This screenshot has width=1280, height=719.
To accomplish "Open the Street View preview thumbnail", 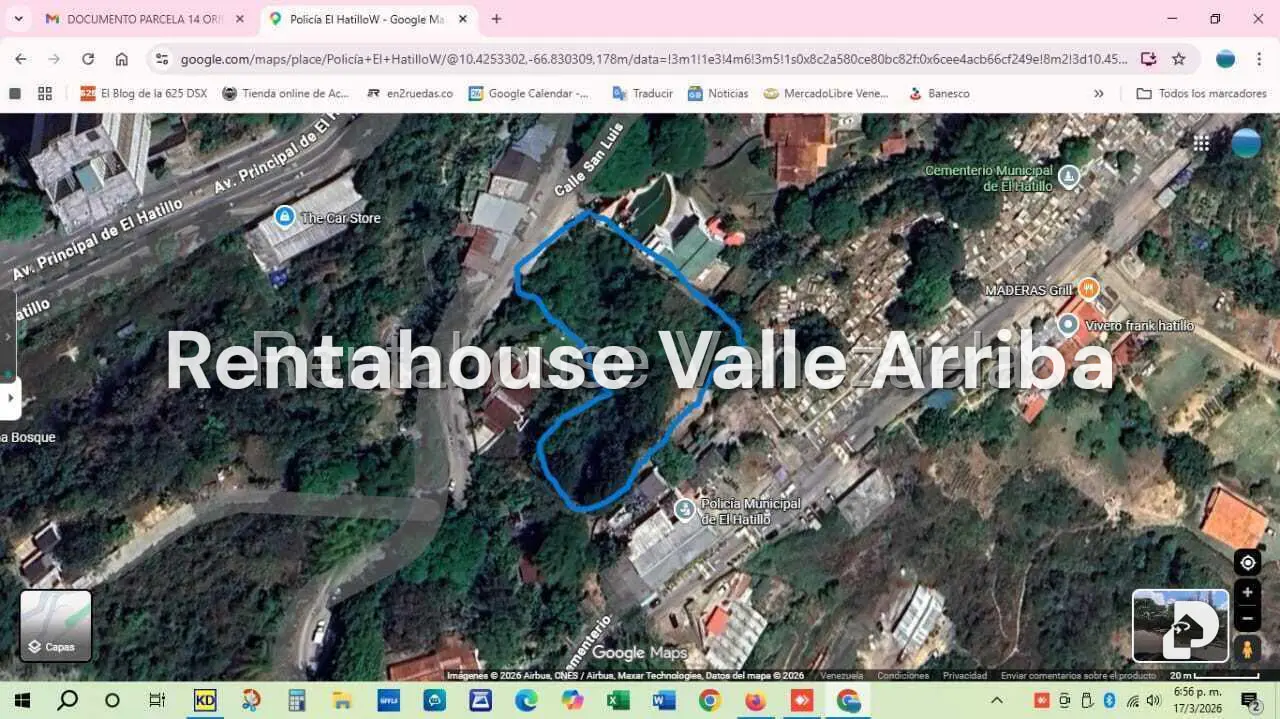I will (x=1180, y=626).
